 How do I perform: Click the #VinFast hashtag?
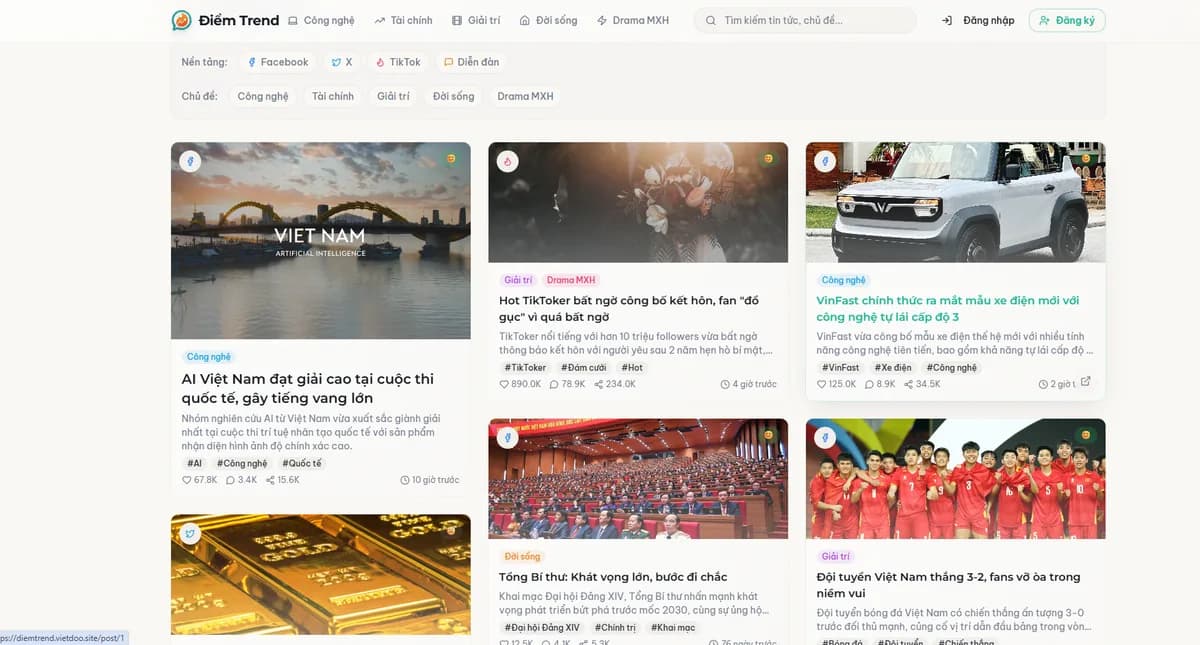(x=841, y=368)
